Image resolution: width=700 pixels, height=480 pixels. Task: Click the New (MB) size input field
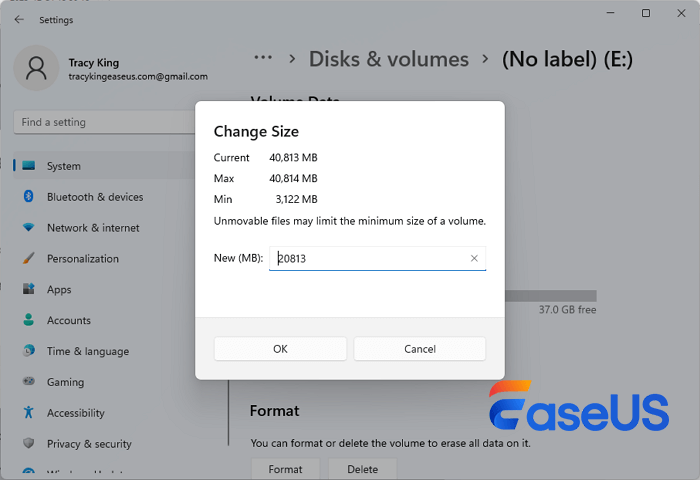pyautogui.click(x=377, y=258)
